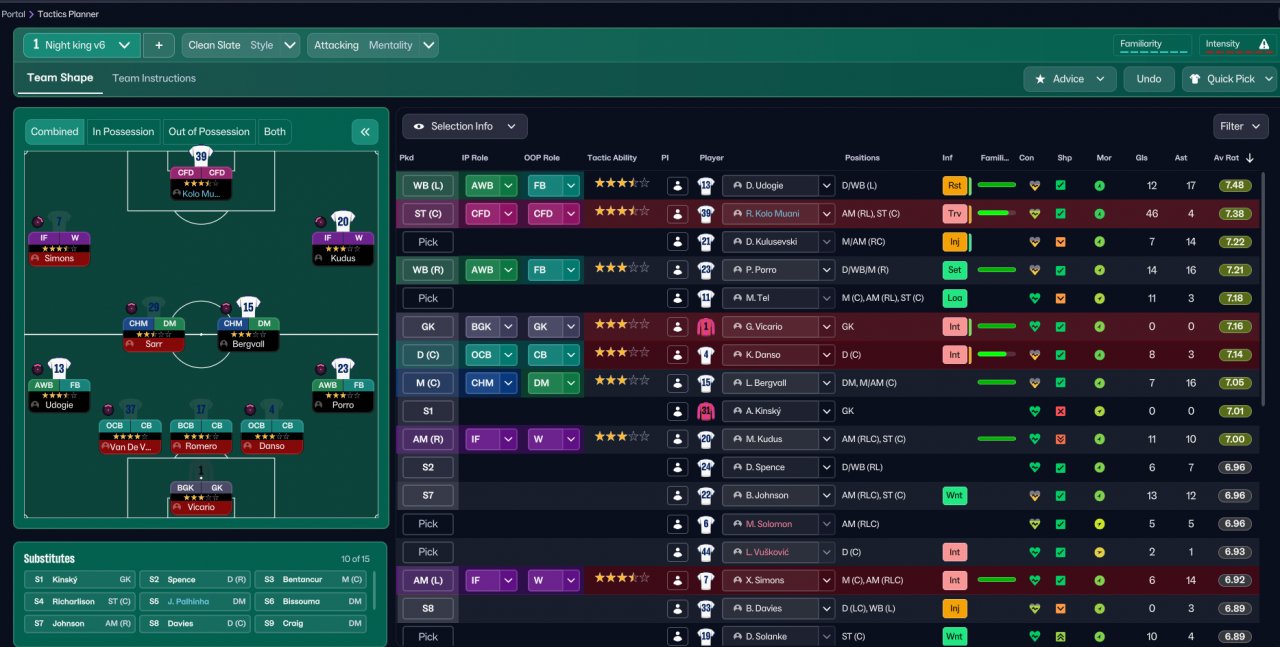
Task: Toggle Vicario's match sharpness checkbox
Action: 1061,326
